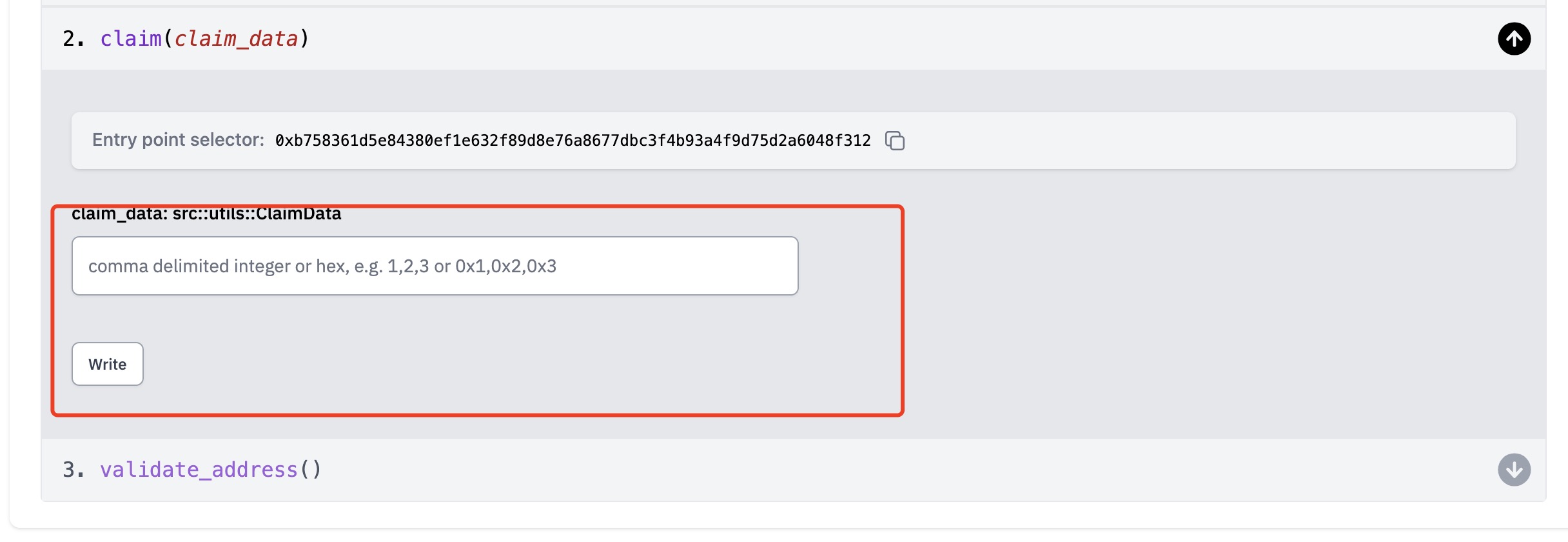Click the parentheses after validate_address
This screenshot has height=542, width=1568.
310,470
